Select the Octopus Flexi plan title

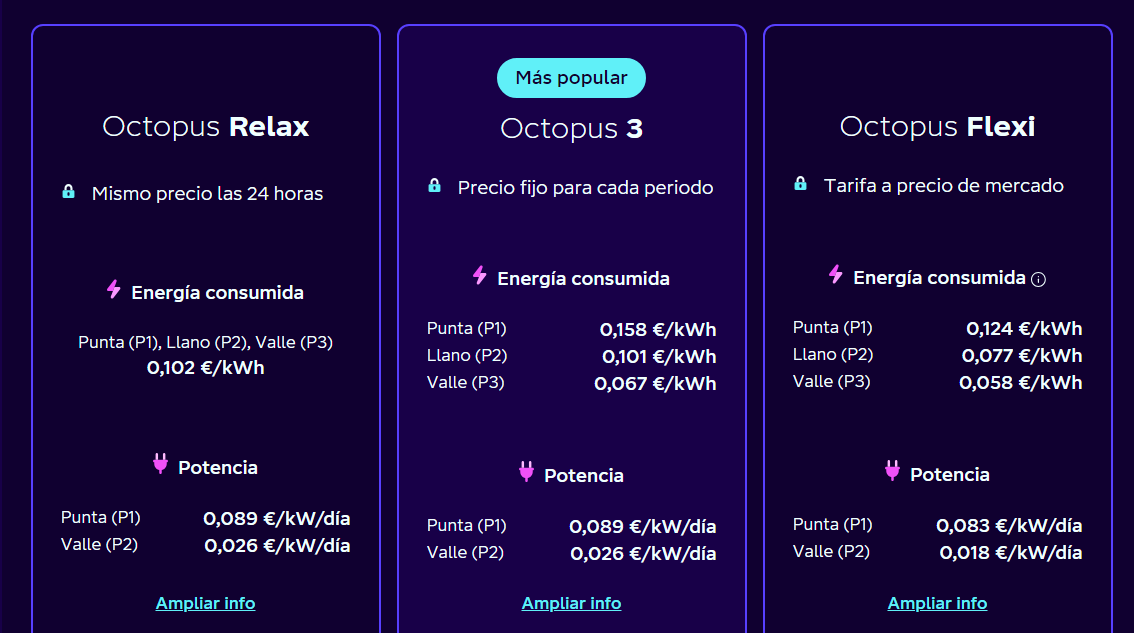pyautogui.click(x=937, y=127)
